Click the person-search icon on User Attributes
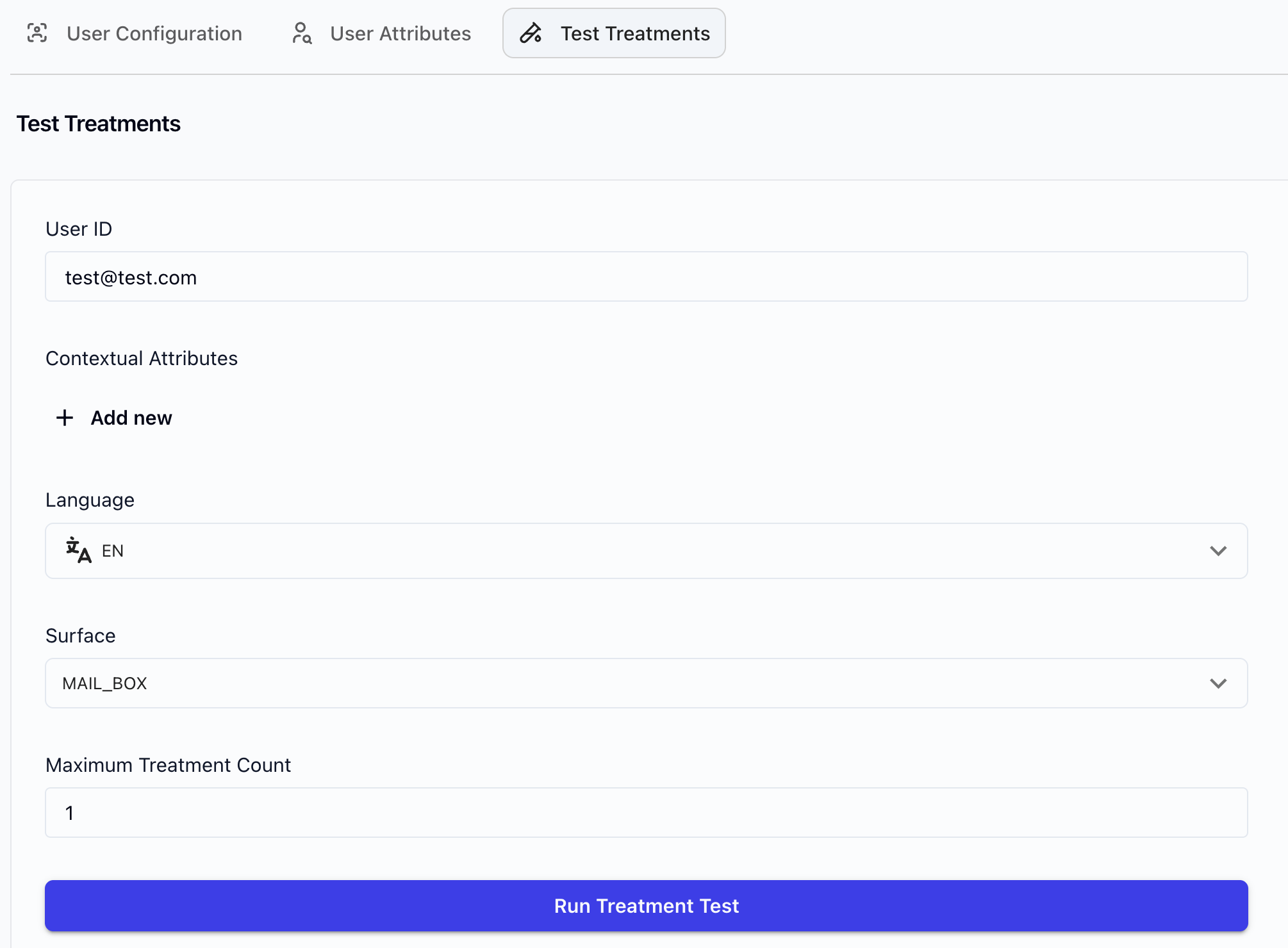The height and width of the screenshot is (948, 1288). pos(302,33)
